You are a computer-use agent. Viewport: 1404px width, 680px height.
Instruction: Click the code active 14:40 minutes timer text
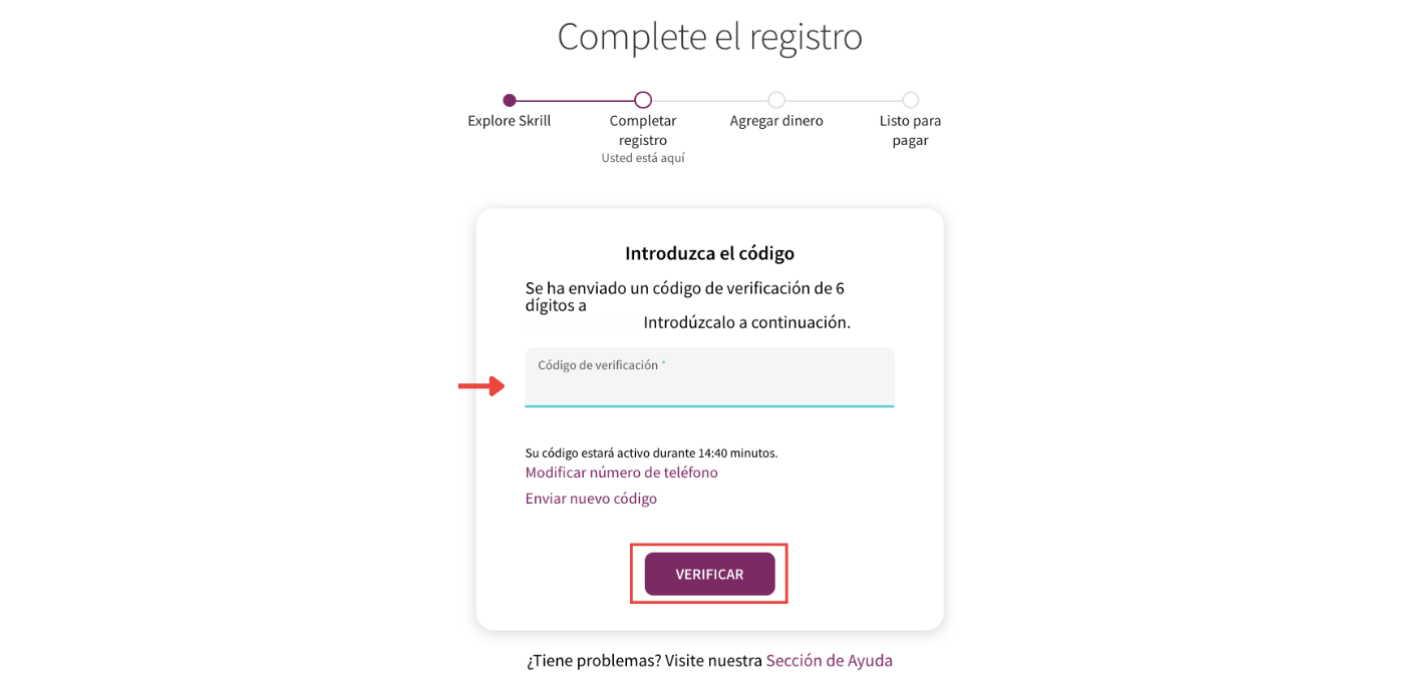(x=651, y=453)
